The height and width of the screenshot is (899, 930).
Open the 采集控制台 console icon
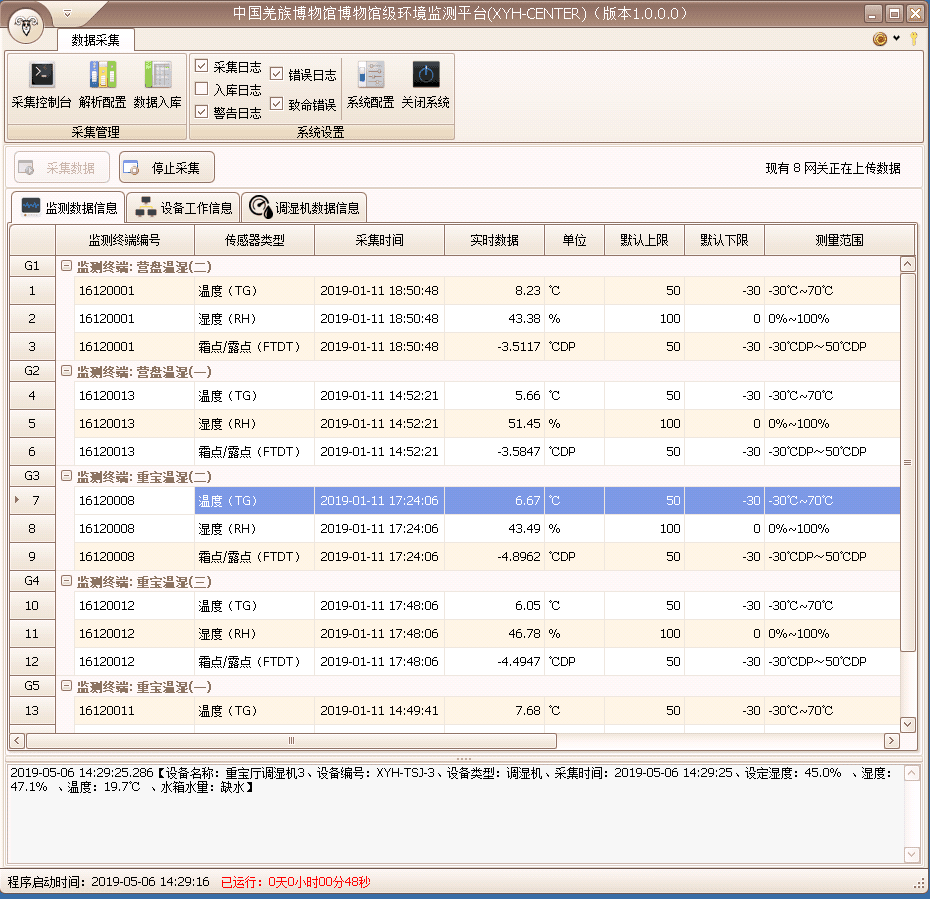(x=41, y=76)
